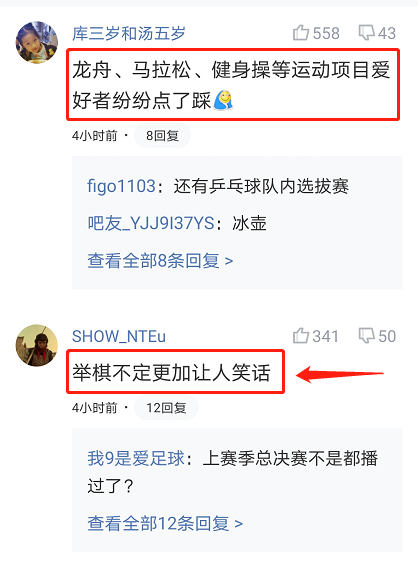Visit figo1103's profile

point(121,187)
